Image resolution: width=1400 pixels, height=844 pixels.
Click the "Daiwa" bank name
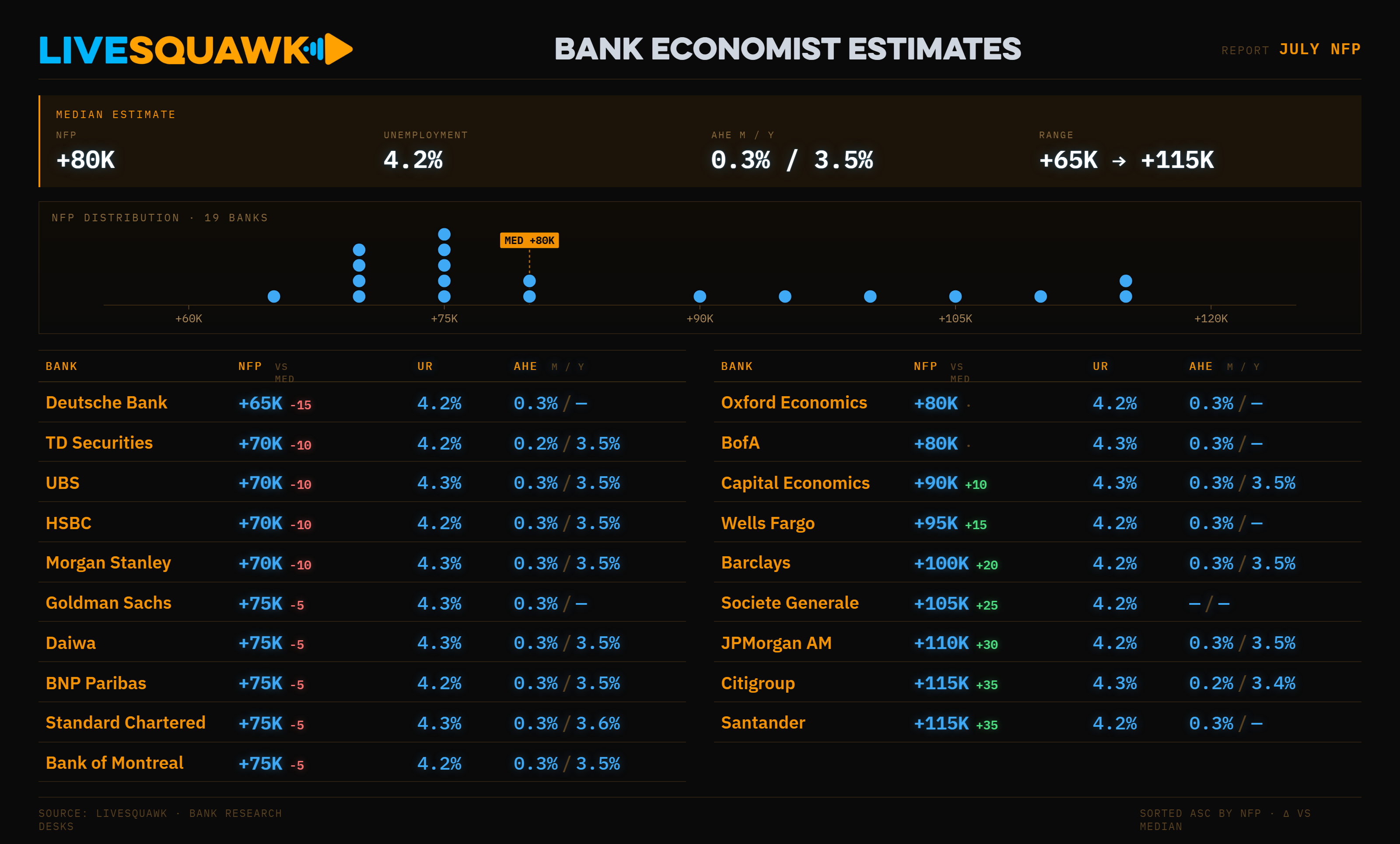point(70,643)
